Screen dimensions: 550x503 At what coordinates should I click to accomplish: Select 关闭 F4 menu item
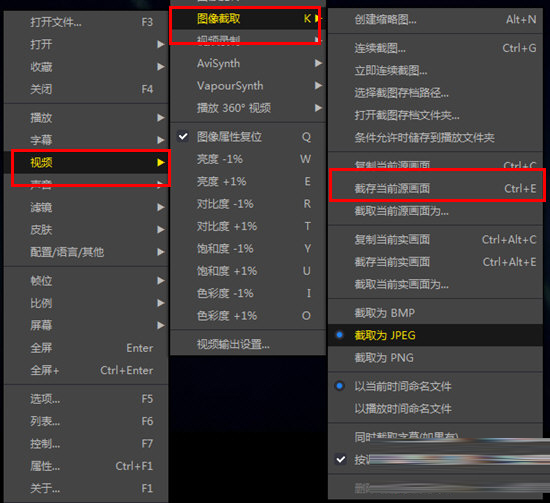pos(86,89)
